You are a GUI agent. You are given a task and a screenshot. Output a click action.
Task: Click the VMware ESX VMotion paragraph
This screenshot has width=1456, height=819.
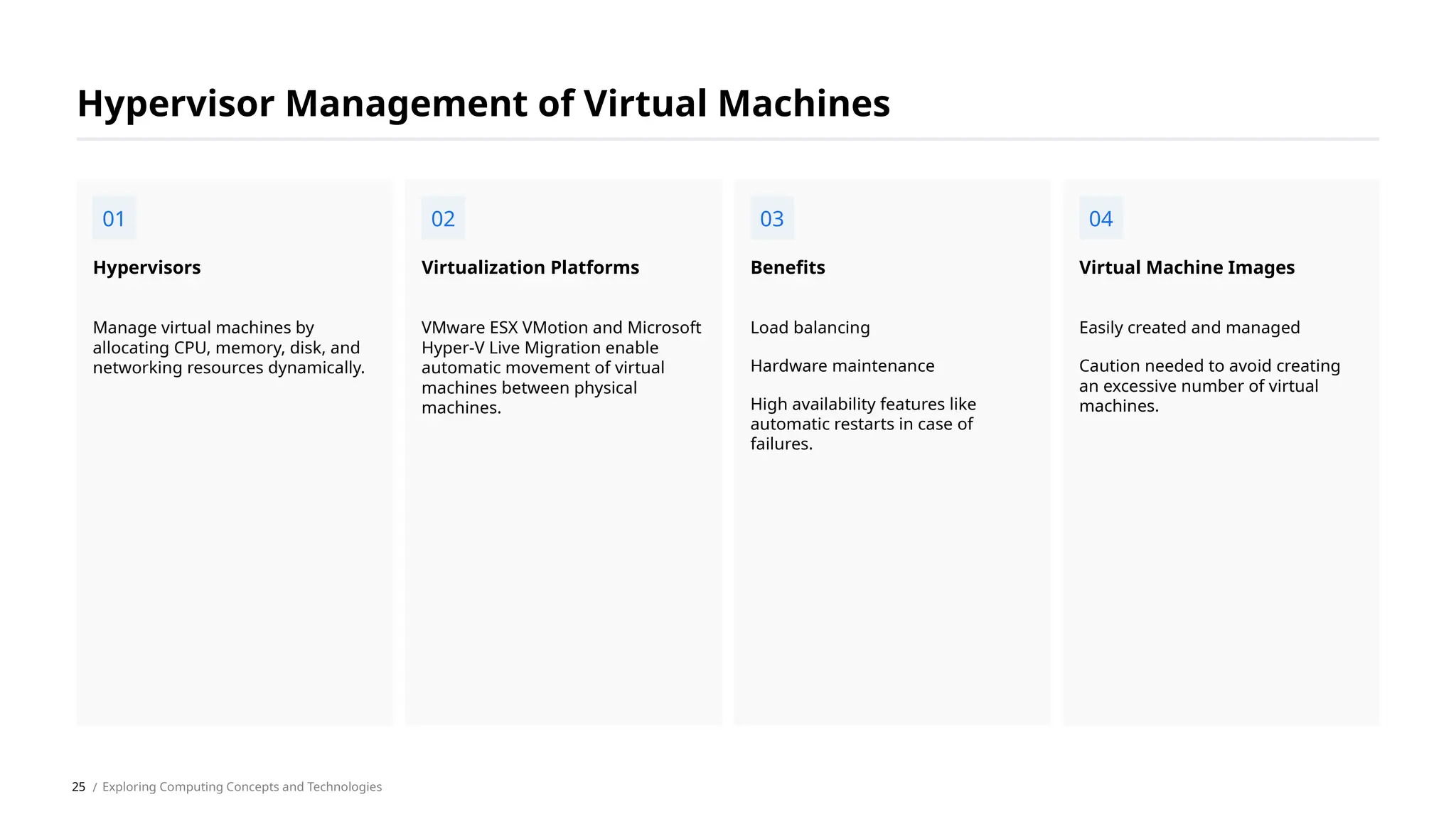pyautogui.click(x=561, y=368)
